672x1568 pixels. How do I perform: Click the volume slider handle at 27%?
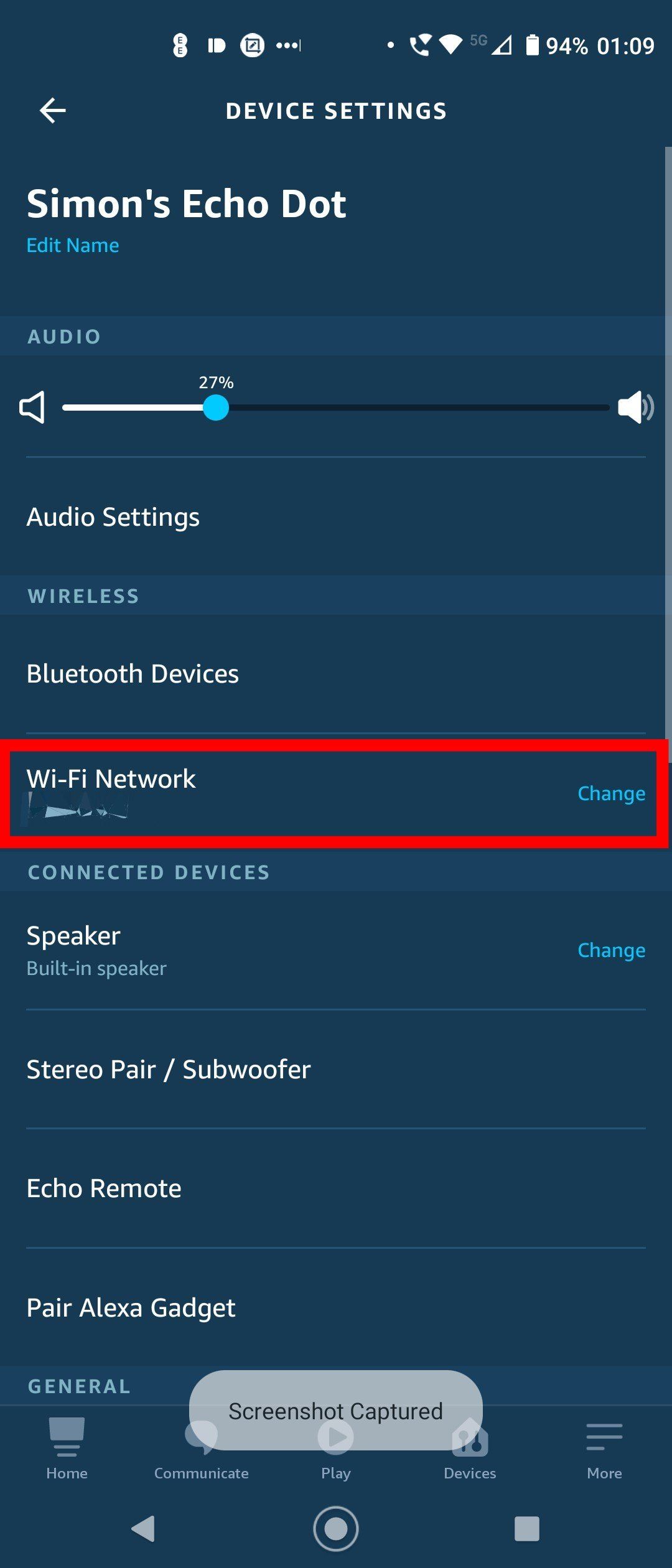216,408
